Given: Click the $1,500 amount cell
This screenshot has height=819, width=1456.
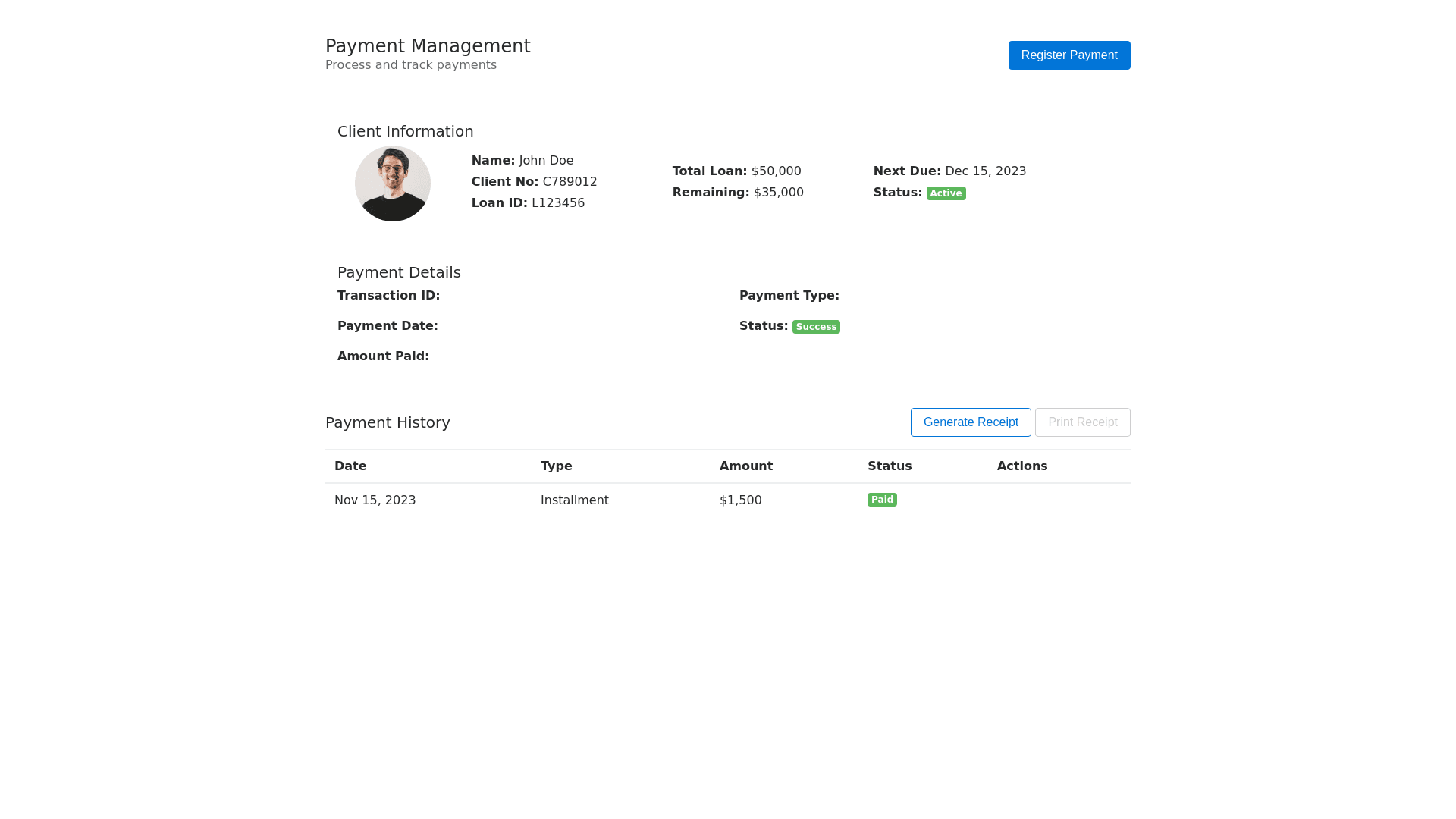Looking at the screenshot, I should [x=740, y=500].
